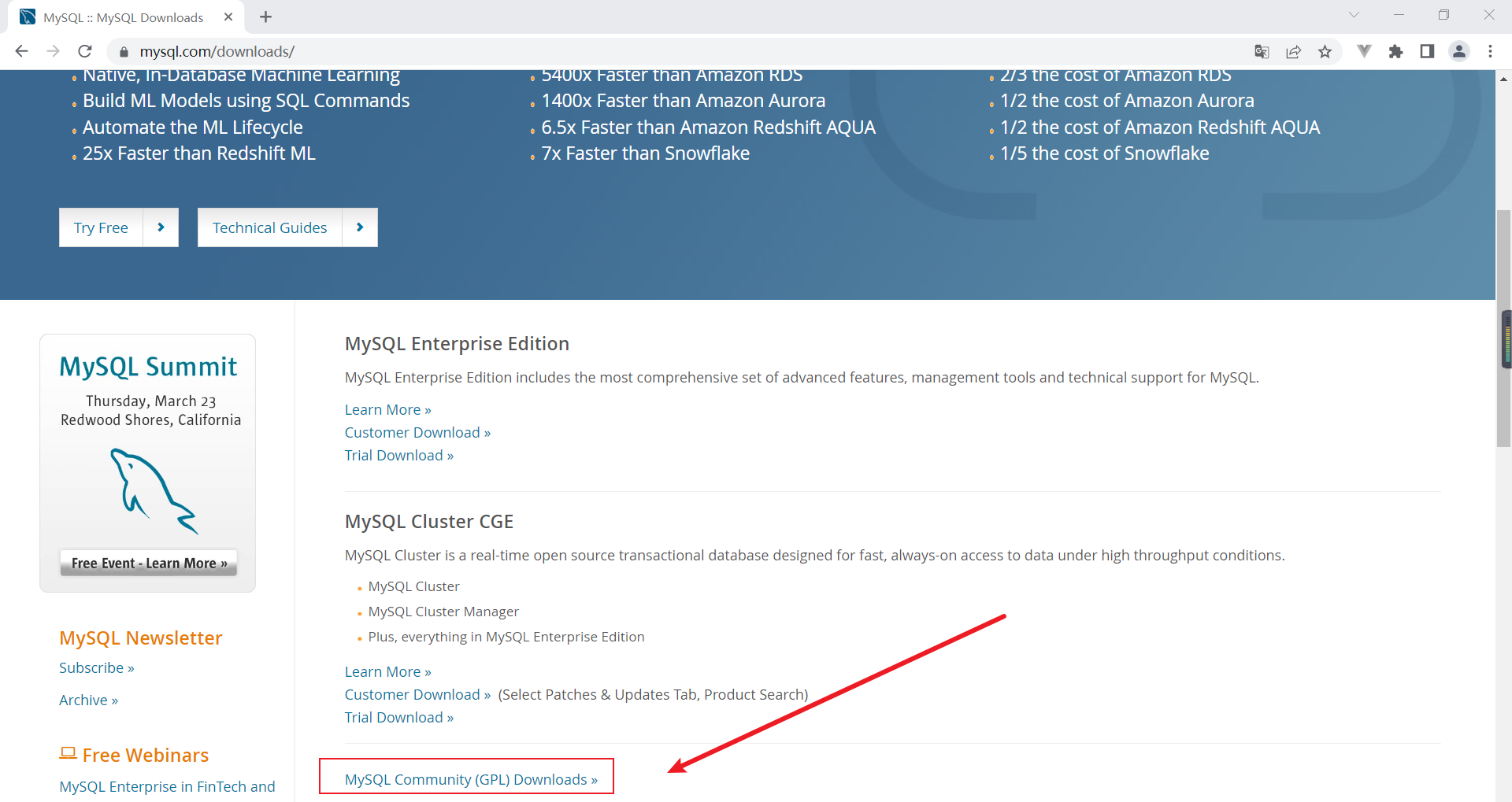Close the MySQL Downloads tab
This screenshot has height=802, width=1512.
pos(228,17)
